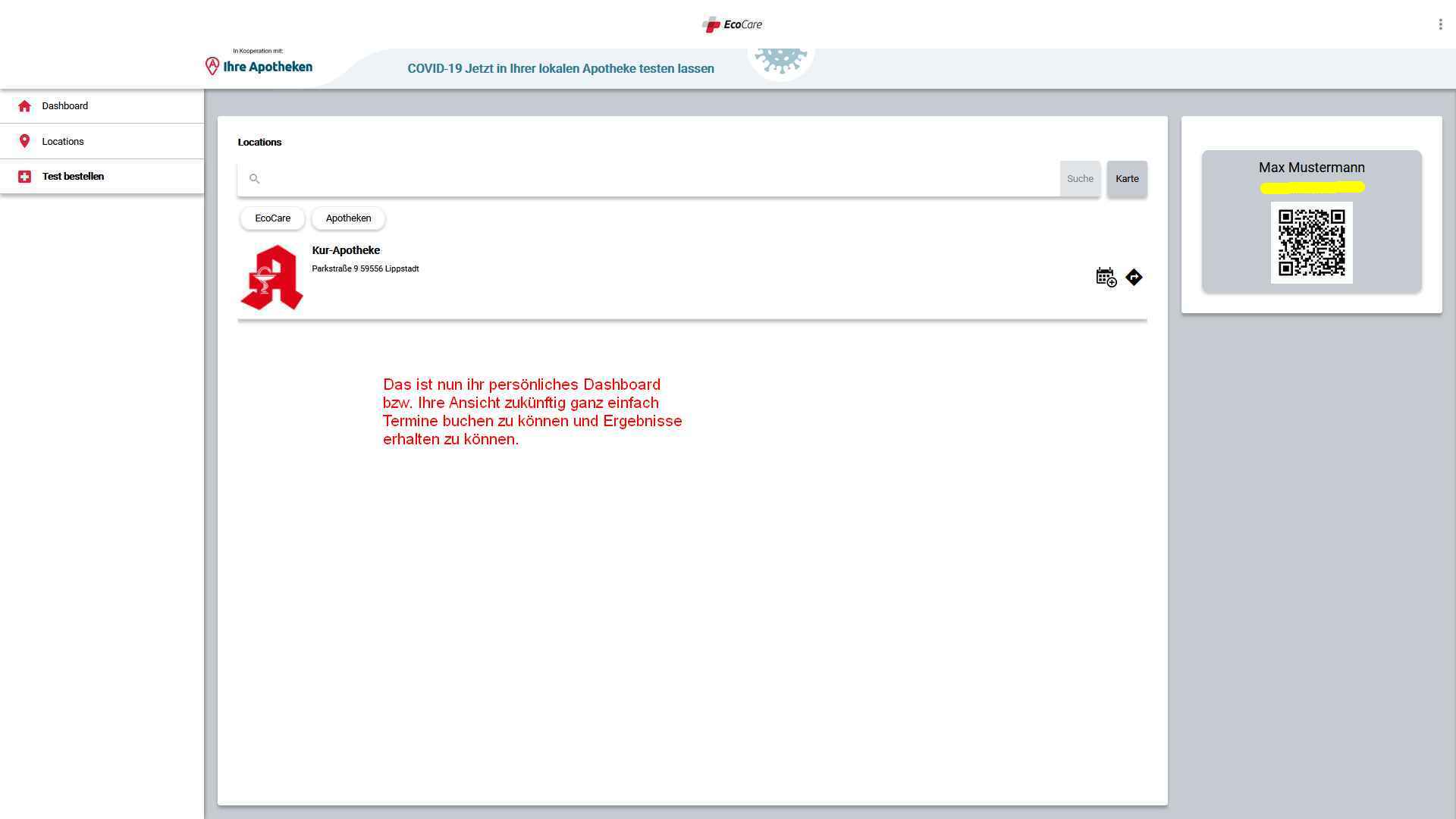Click the magnifier icon in search field
The height and width of the screenshot is (819, 1456).
[x=255, y=179]
